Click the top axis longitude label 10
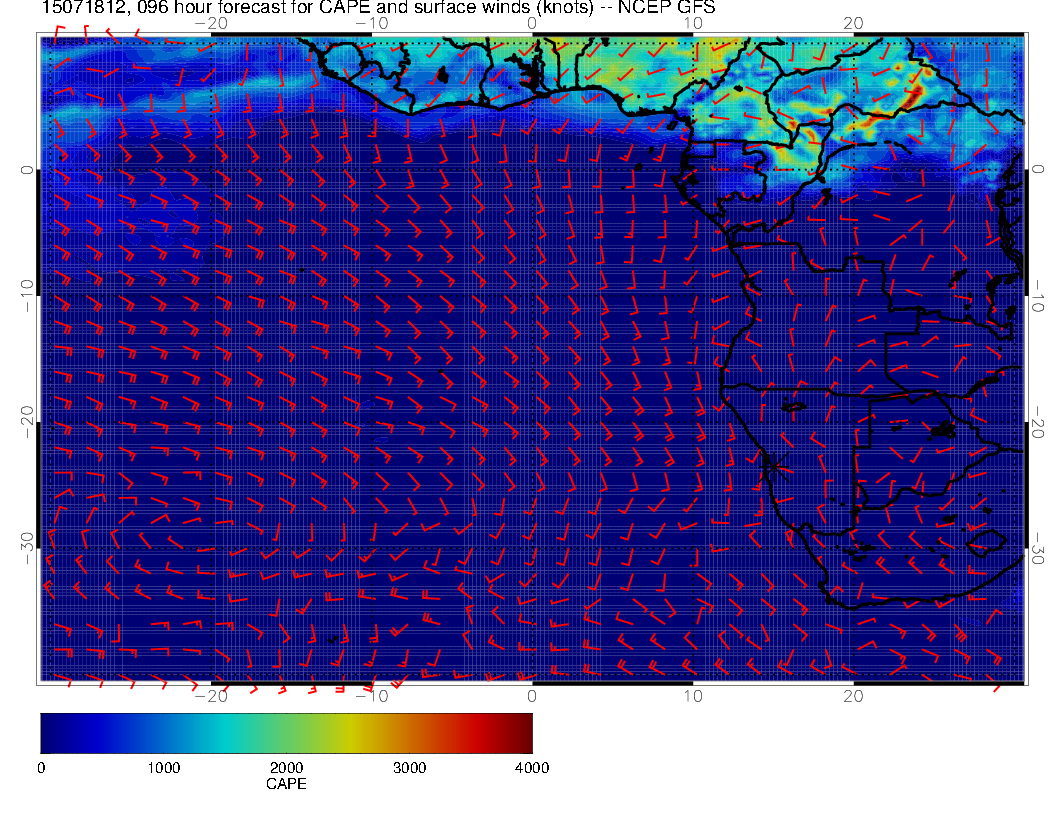 pos(692,23)
